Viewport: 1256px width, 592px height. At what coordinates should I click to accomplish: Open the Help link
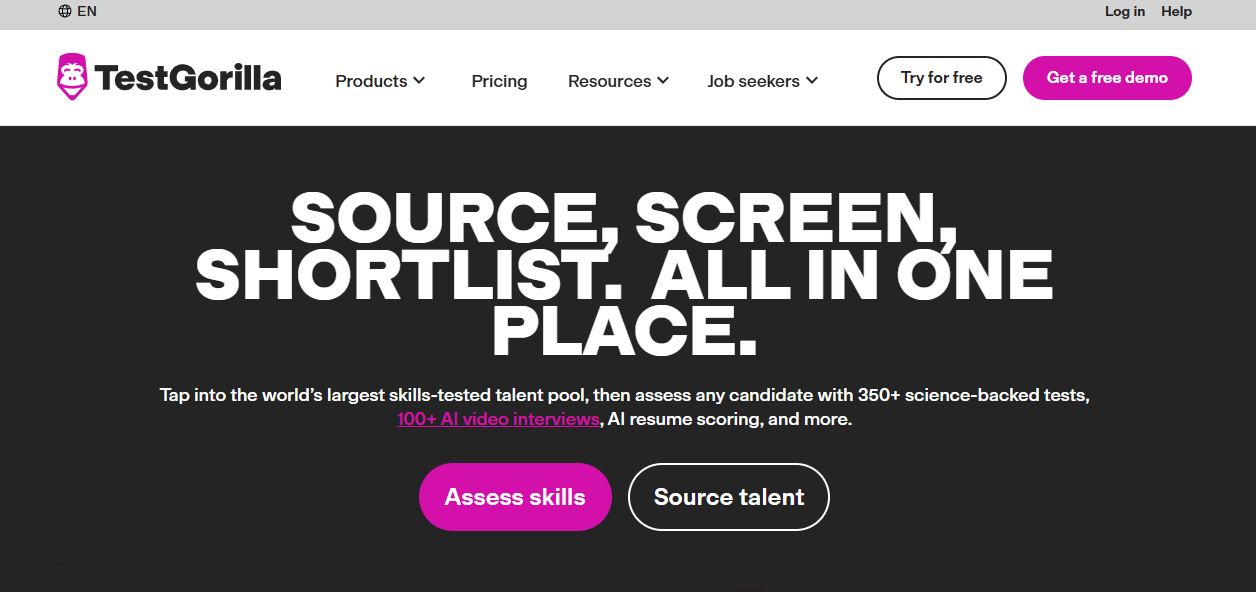click(x=1176, y=12)
